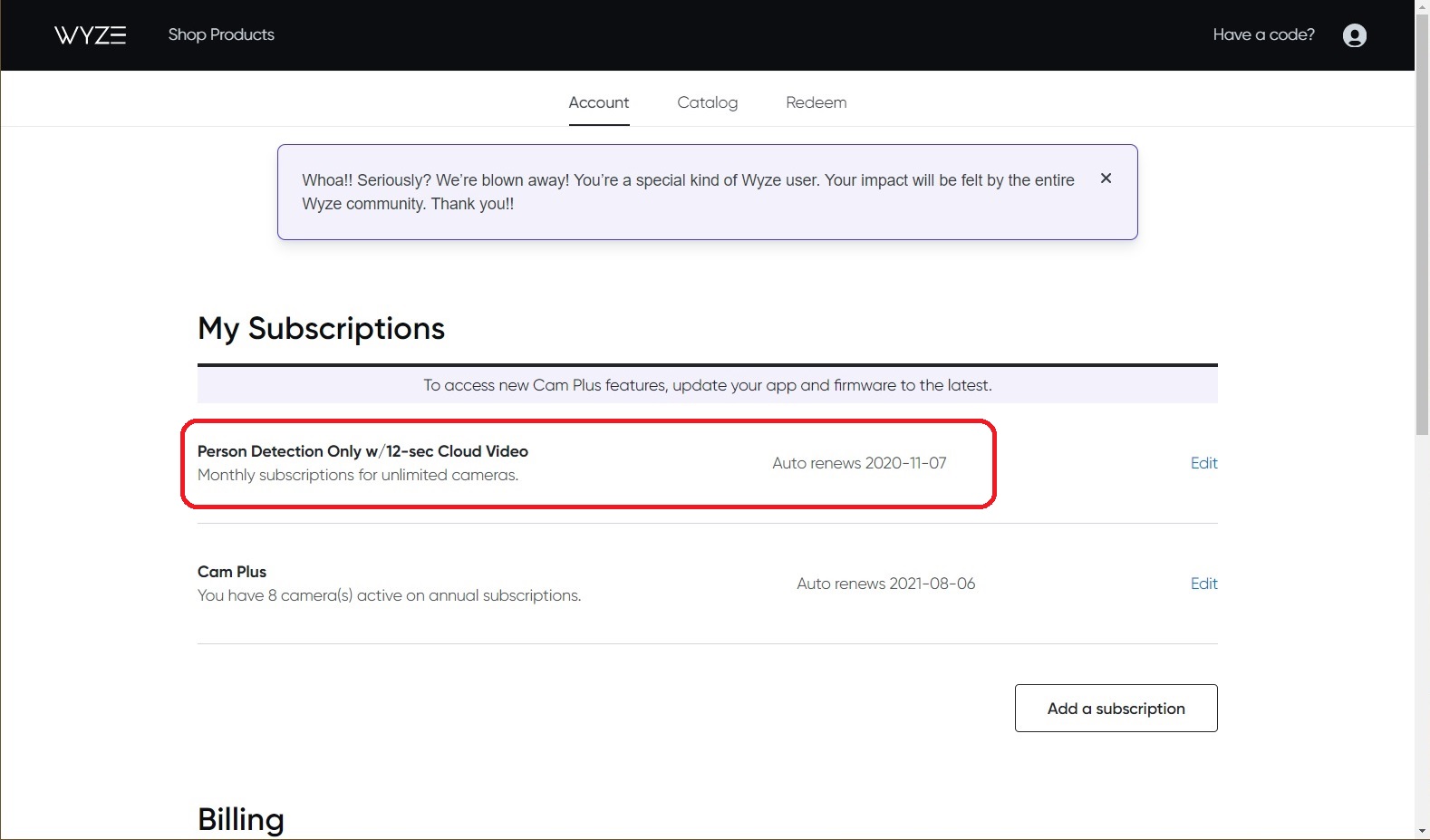Edit the Cam Plus subscription
The width and height of the screenshot is (1430, 840).
click(1203, 584)
